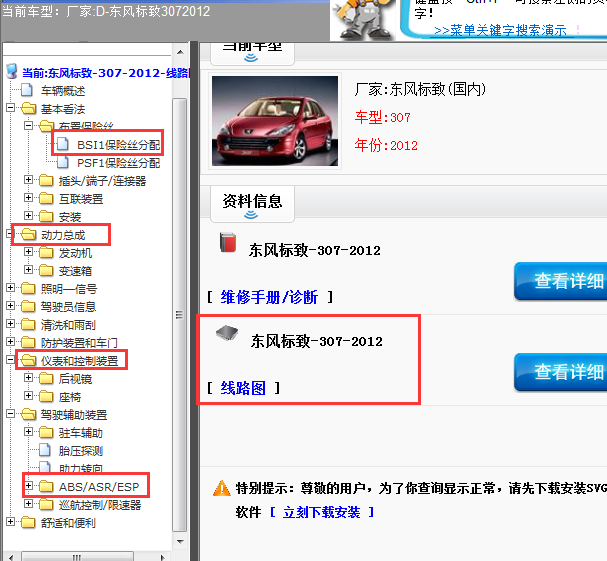The image size is (607, 561).
Task: Click the folder icon next to 巡航控制/限速器
Action: click(46, 504)
